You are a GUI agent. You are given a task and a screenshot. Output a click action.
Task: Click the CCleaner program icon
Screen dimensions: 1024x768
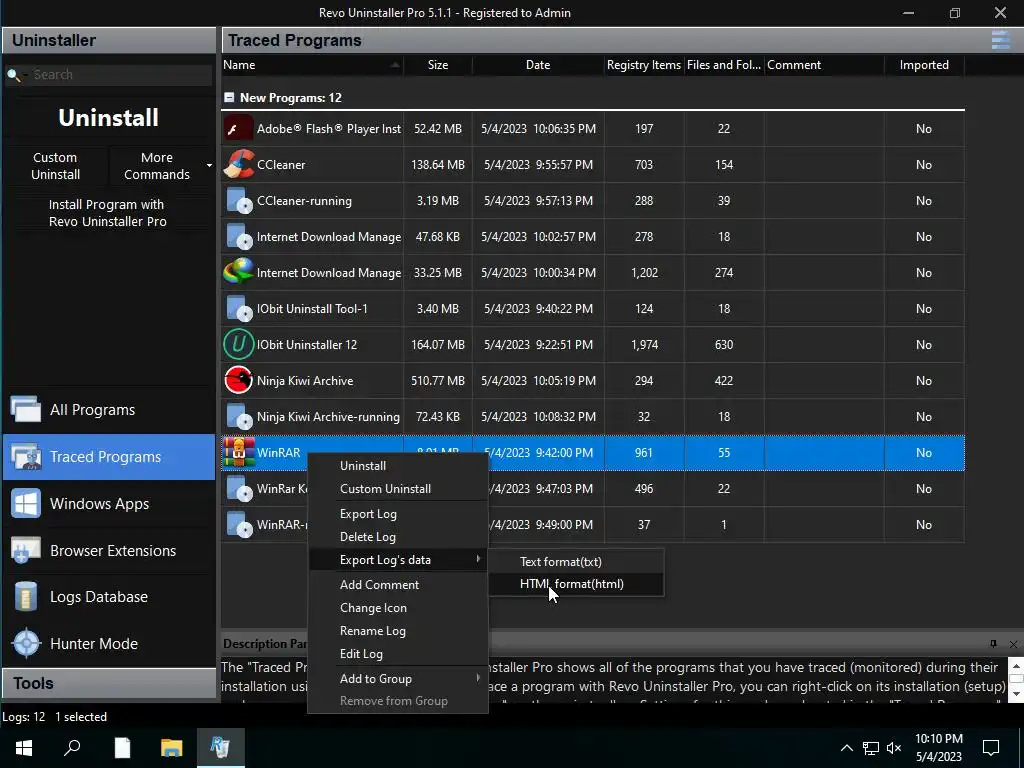pyautogui.click(x=238, y=165)
